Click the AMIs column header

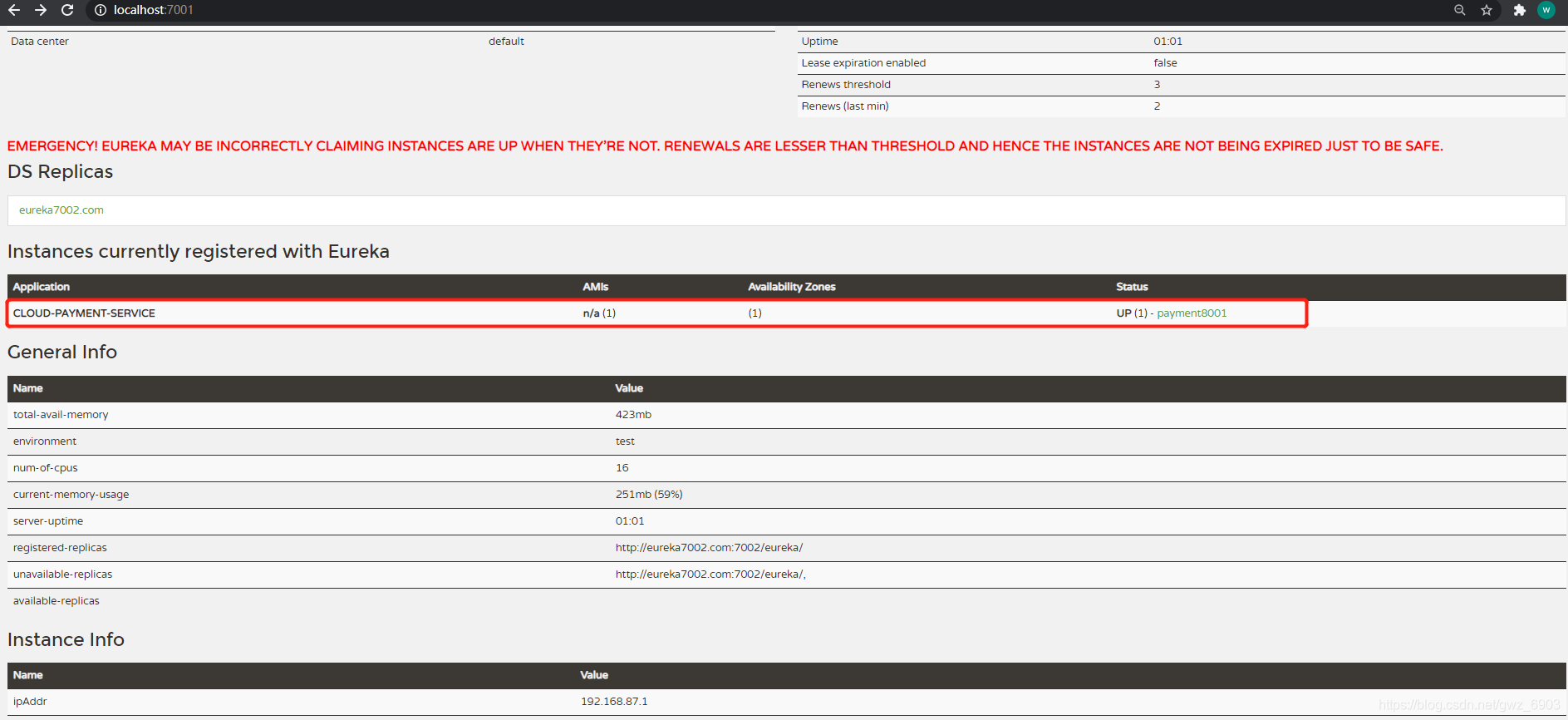click(x=596, y=287)
